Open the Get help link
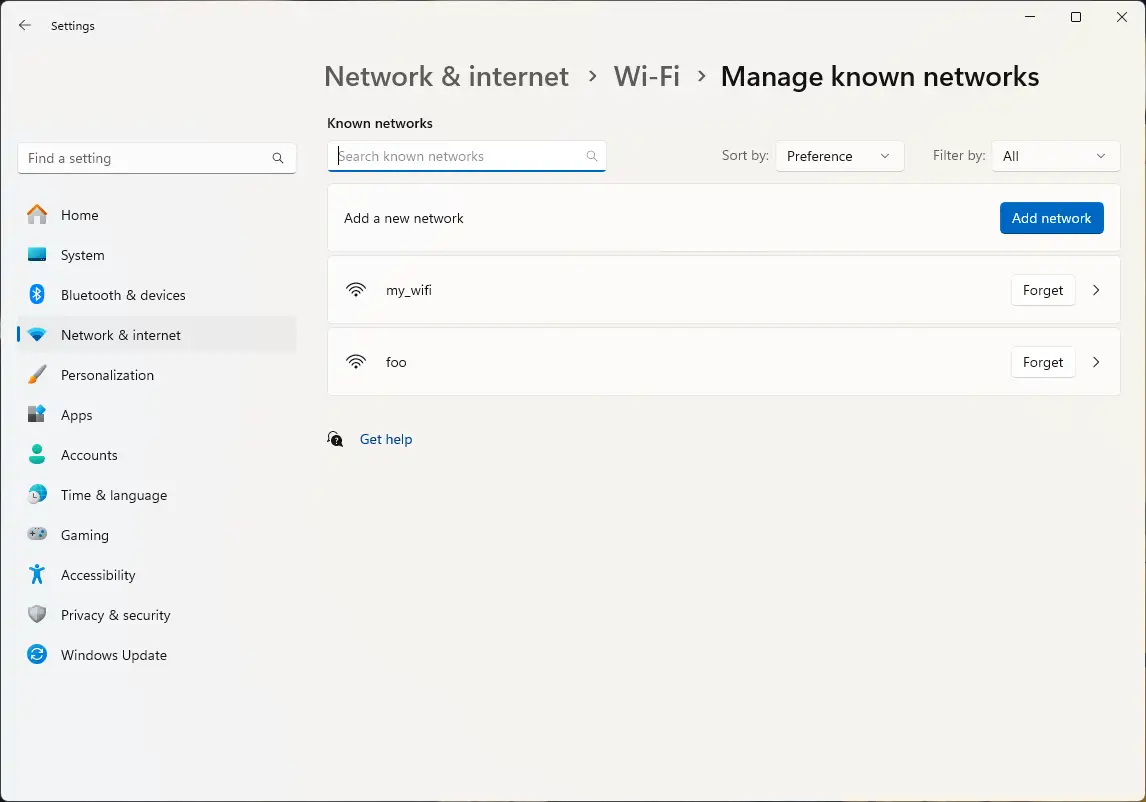This screenshot has height=802, width=1146. point(386,439)
